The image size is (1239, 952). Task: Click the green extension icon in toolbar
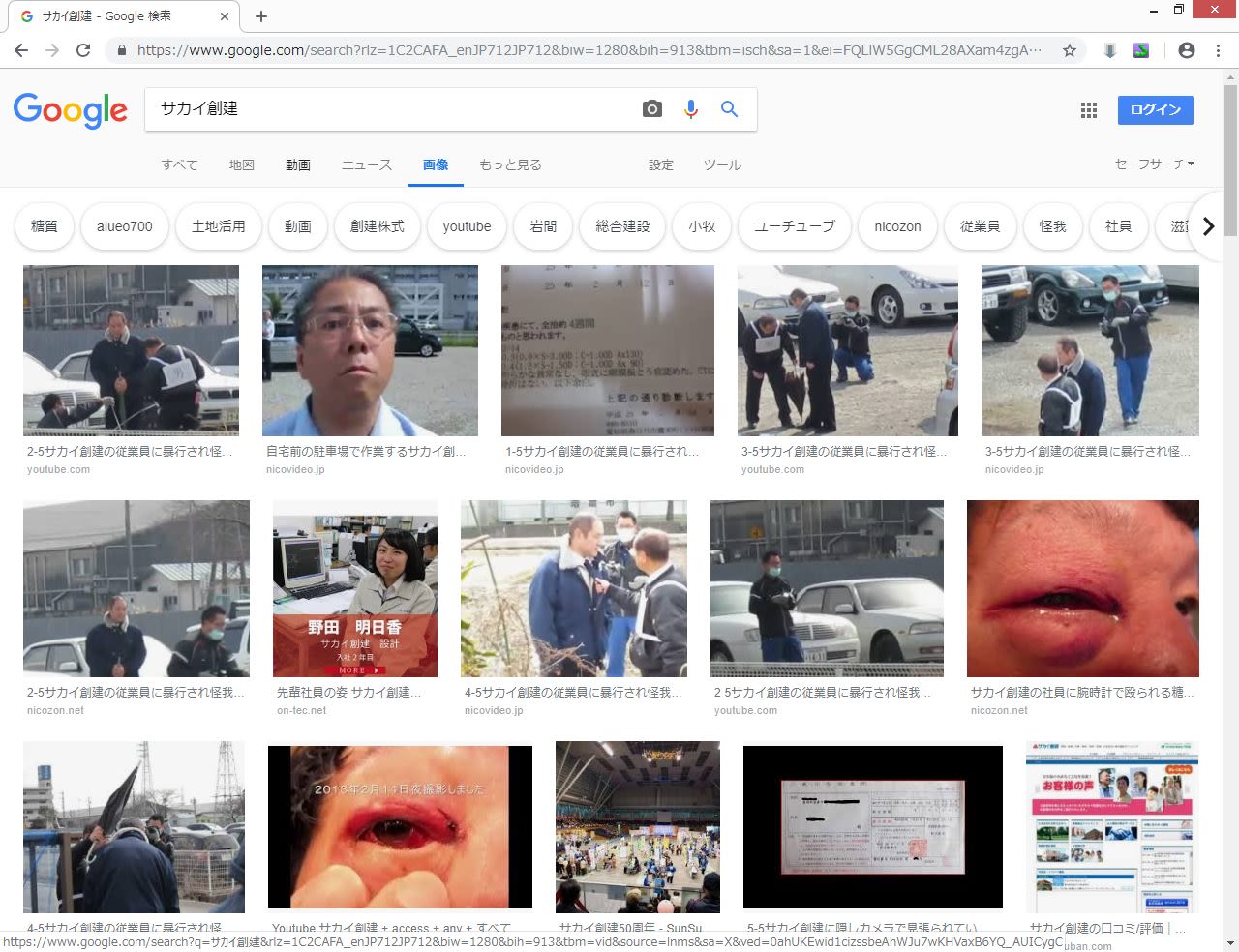[1141, 50]
